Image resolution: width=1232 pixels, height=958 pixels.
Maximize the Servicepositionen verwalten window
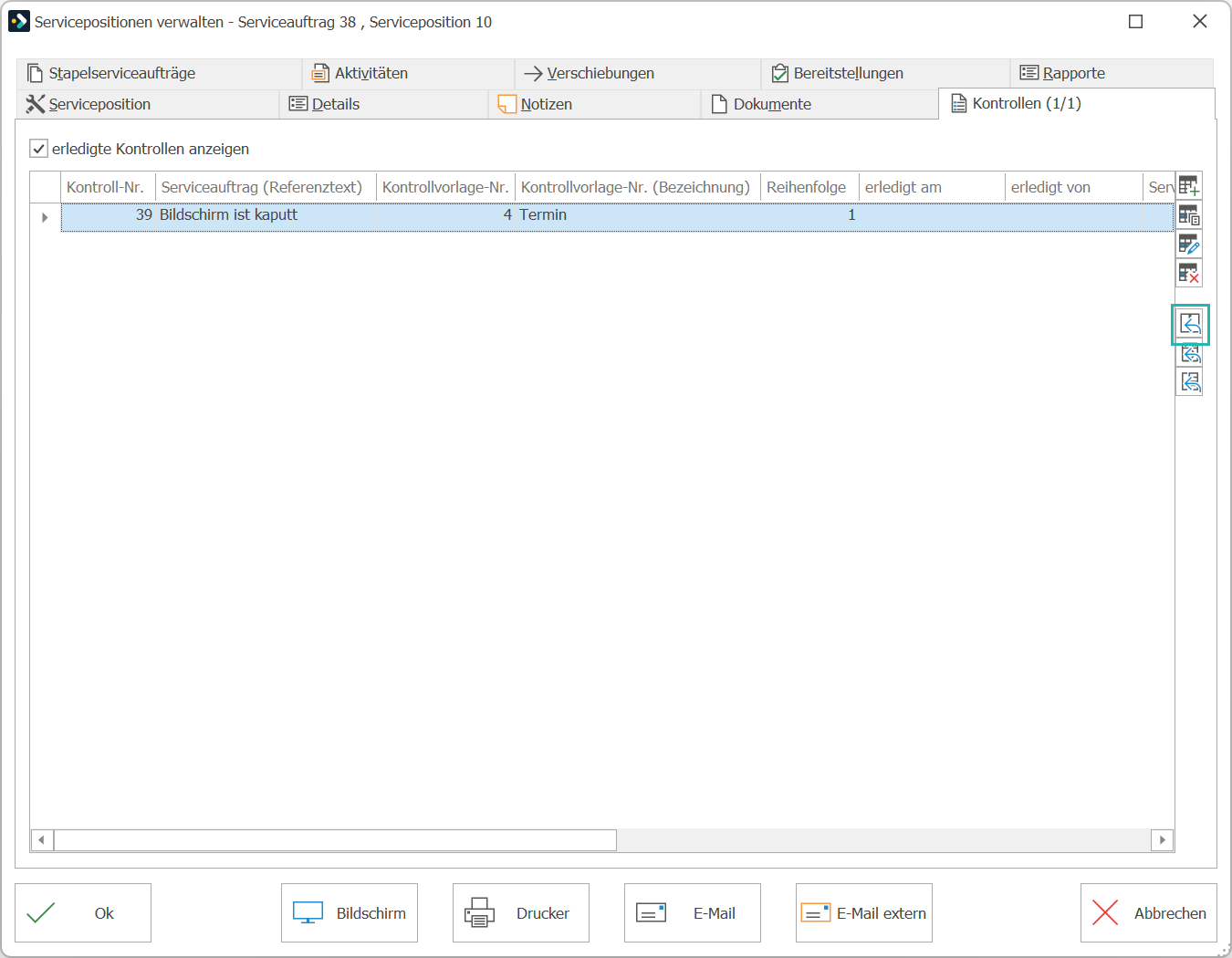click(x=1136, y=21)
